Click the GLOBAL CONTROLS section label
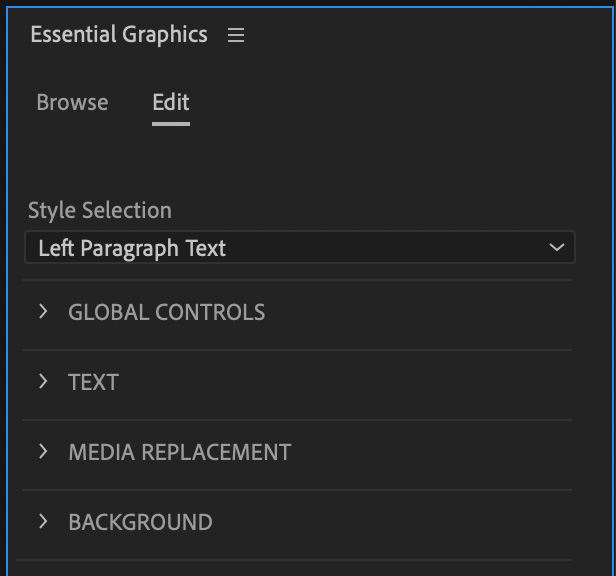 point(166,312)
